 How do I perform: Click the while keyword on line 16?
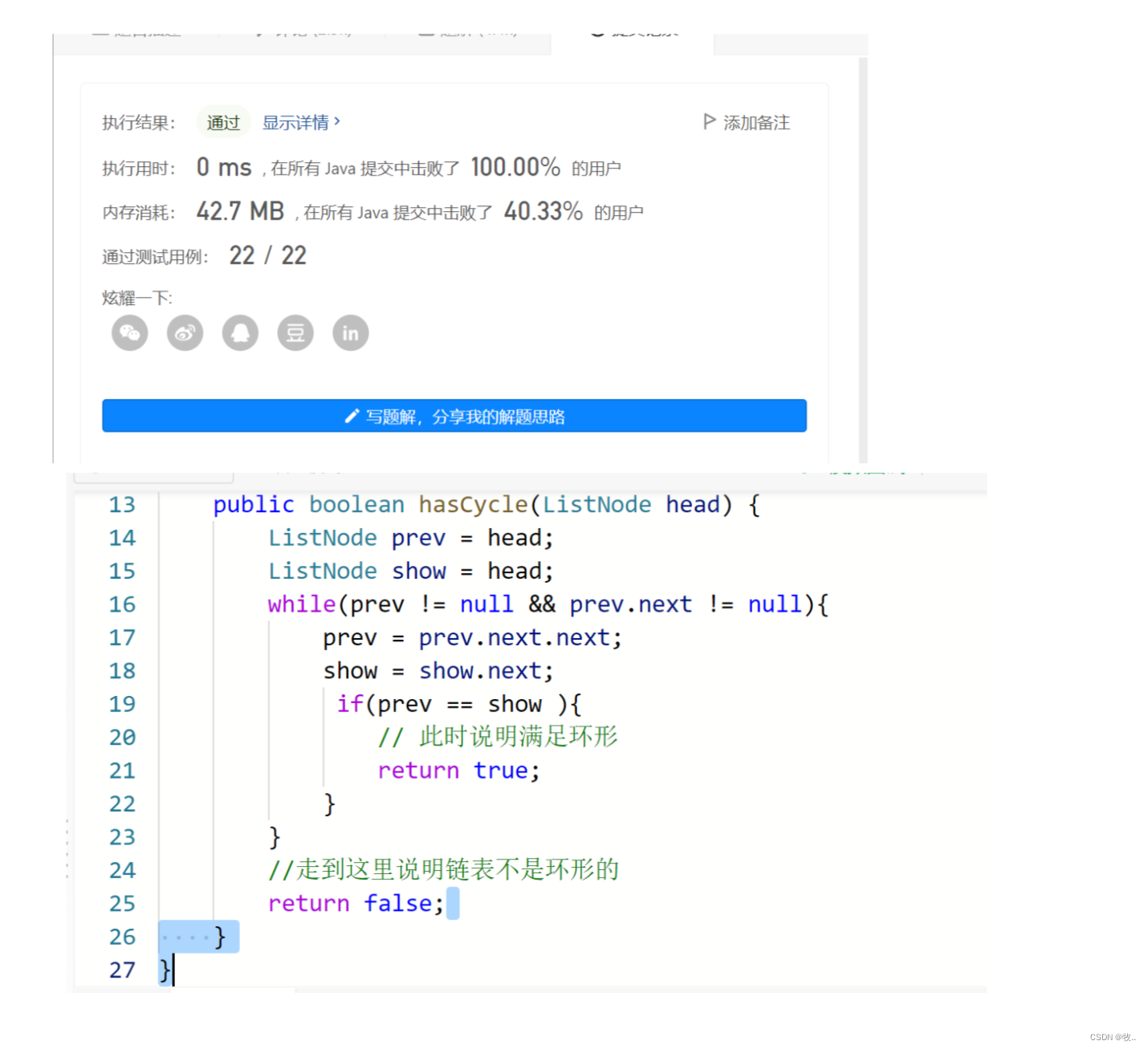pyautogui.click(x=302, y=604)
